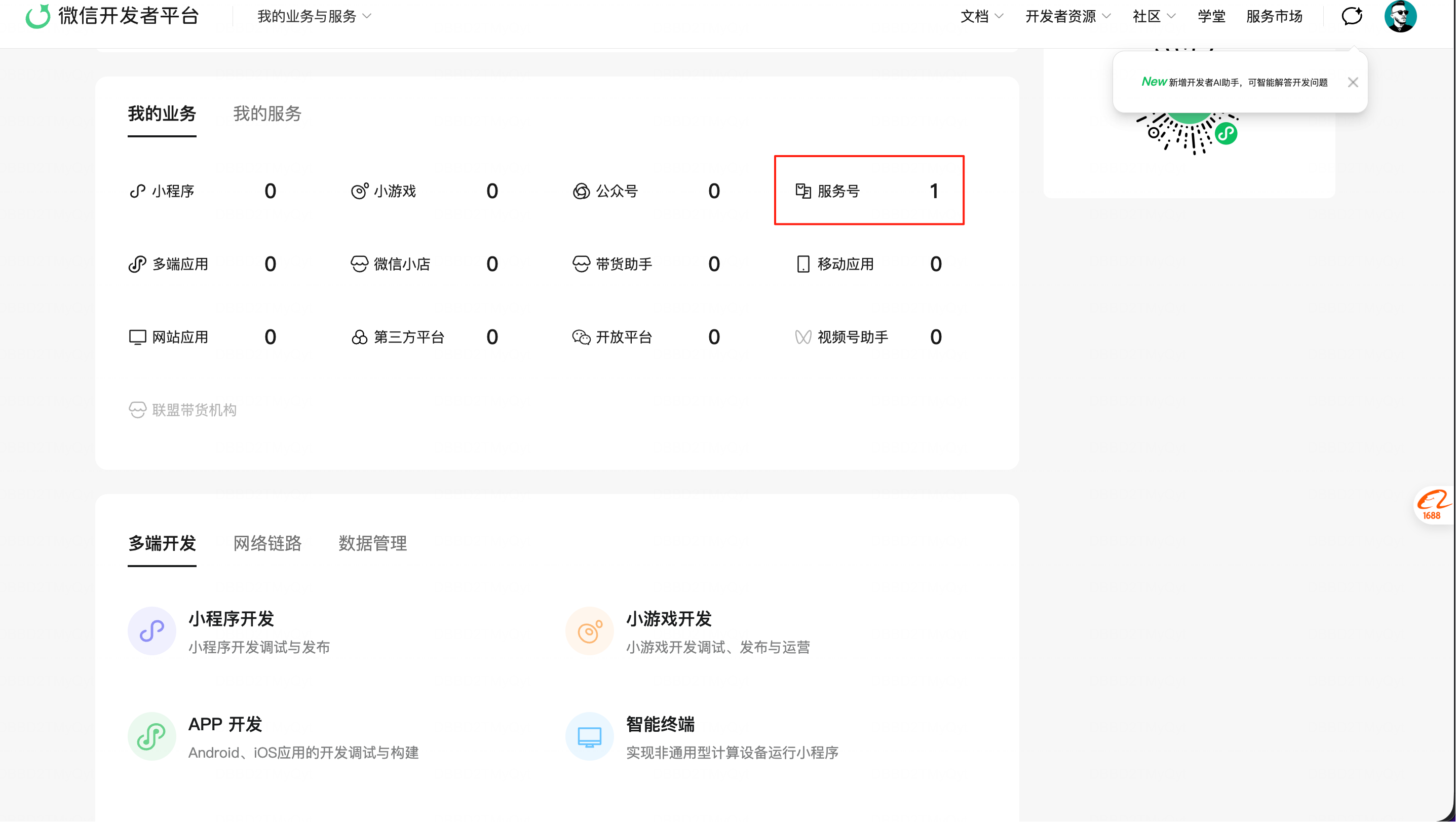Click the 微信小店 shop icon
This screenshot has height=822, width=1456.
pos(360,264)
